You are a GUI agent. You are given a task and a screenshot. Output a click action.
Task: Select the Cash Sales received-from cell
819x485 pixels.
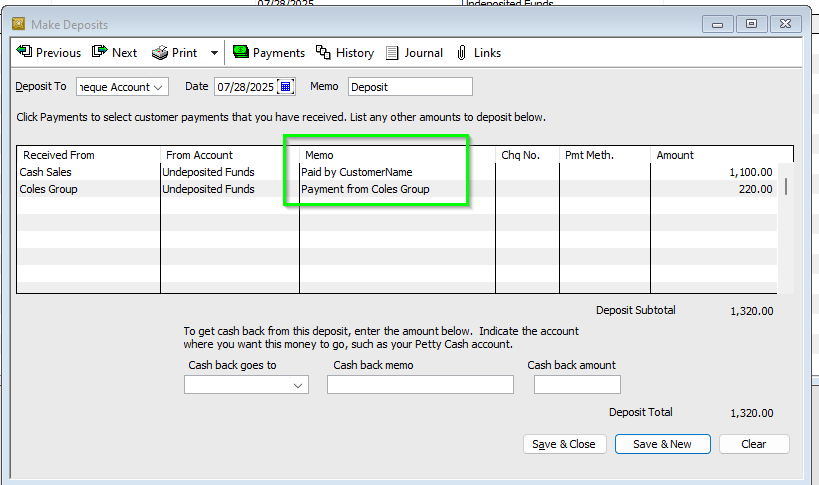pos(89,172)
